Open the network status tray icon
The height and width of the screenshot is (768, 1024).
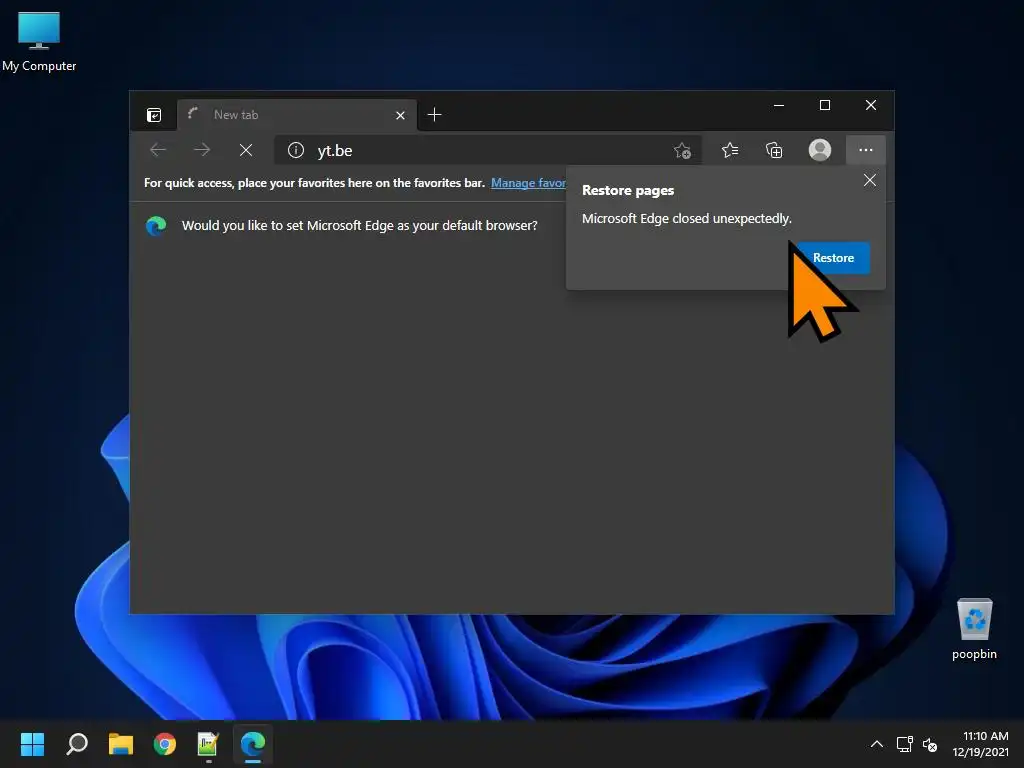[904, 744]
